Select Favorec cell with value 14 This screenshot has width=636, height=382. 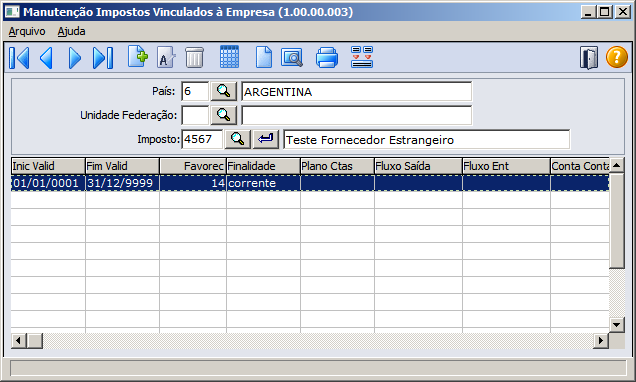click(x=193, y=183)
